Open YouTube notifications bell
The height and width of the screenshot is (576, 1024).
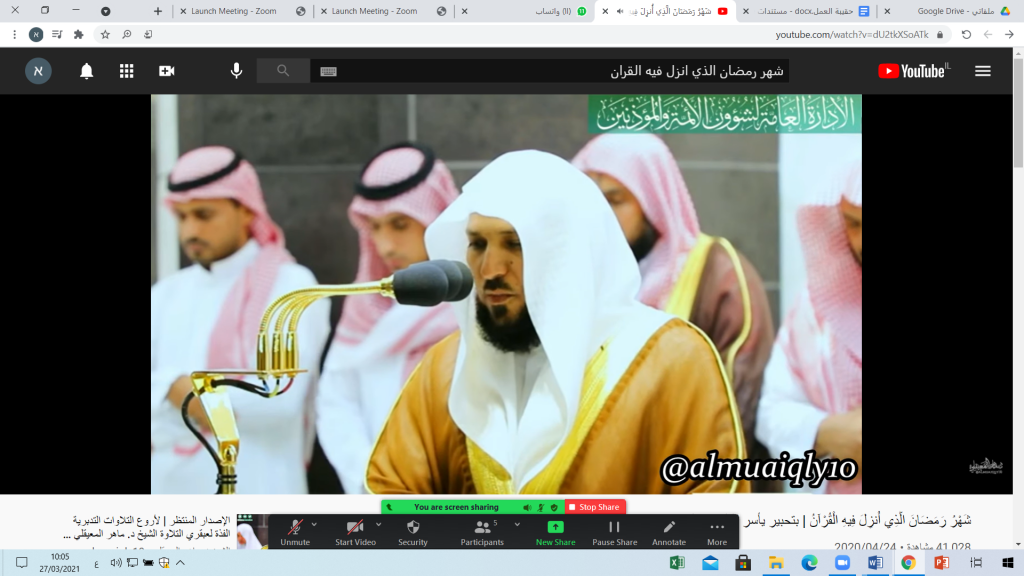[88, 71]
